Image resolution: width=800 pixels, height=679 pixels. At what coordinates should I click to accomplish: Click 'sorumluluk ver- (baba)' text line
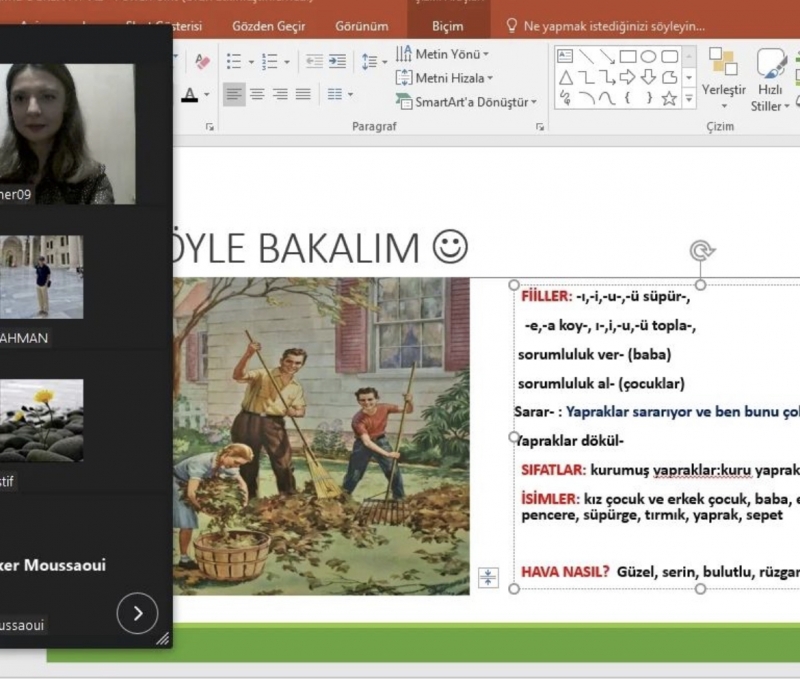pyautogui.click(x=594, y=355)
